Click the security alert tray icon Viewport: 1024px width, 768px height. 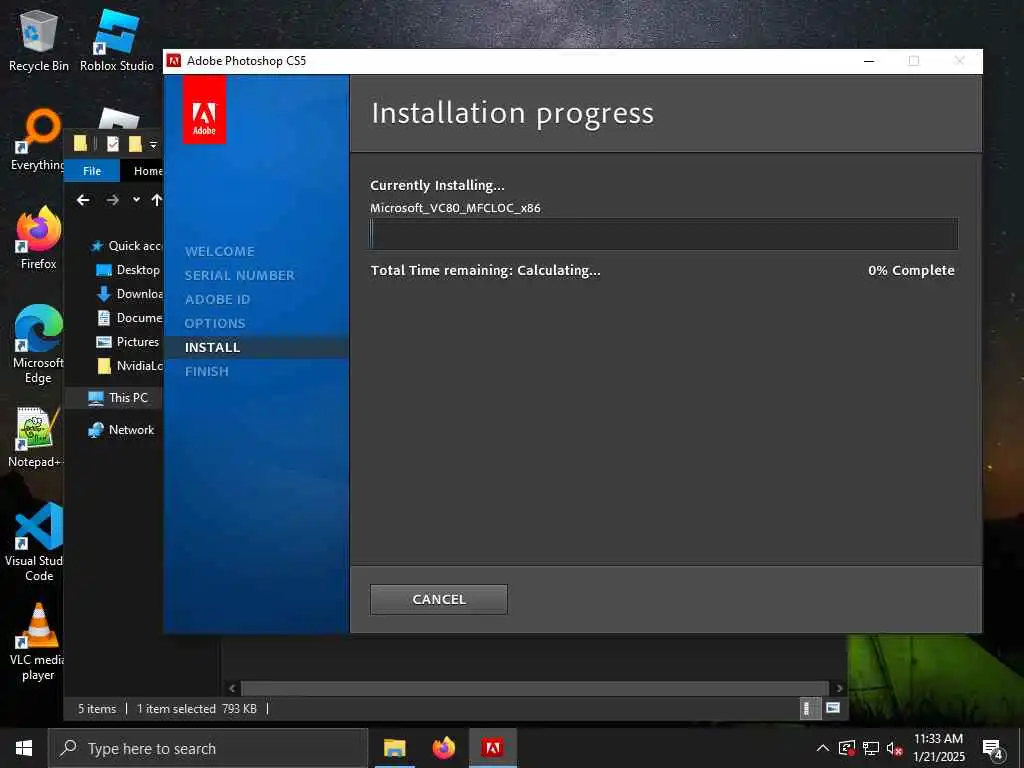pos(847,748)
